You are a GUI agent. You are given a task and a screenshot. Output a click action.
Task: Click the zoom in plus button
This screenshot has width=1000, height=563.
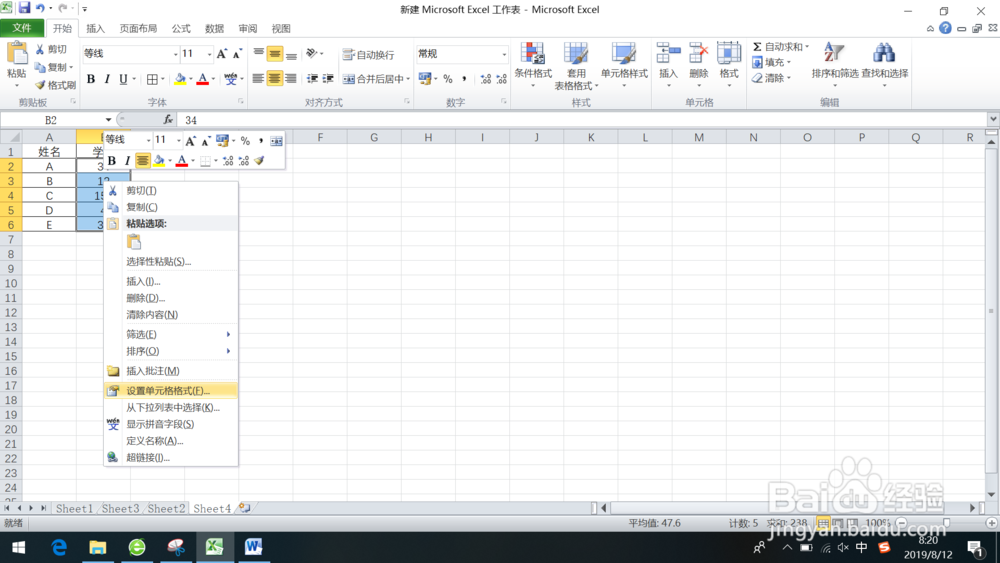click(x=991, y=523)
